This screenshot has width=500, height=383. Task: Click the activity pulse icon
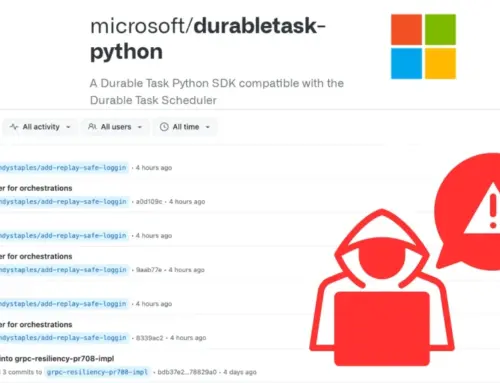point(14,127)
